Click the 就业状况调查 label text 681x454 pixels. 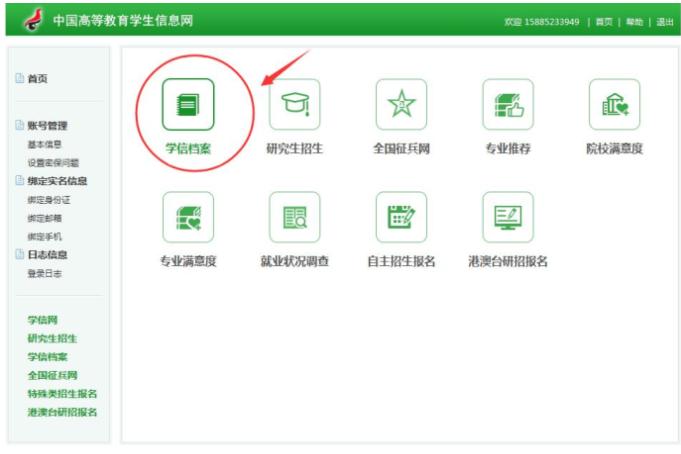294,261
